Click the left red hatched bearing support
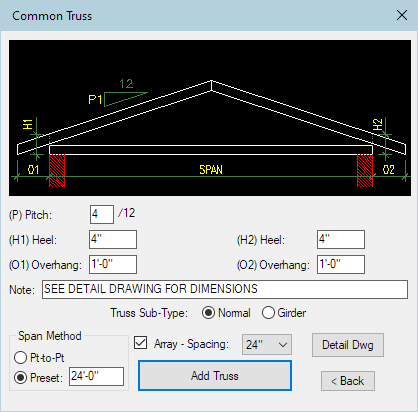Viewport: 418px width, 412px height. tap(57, 170)
